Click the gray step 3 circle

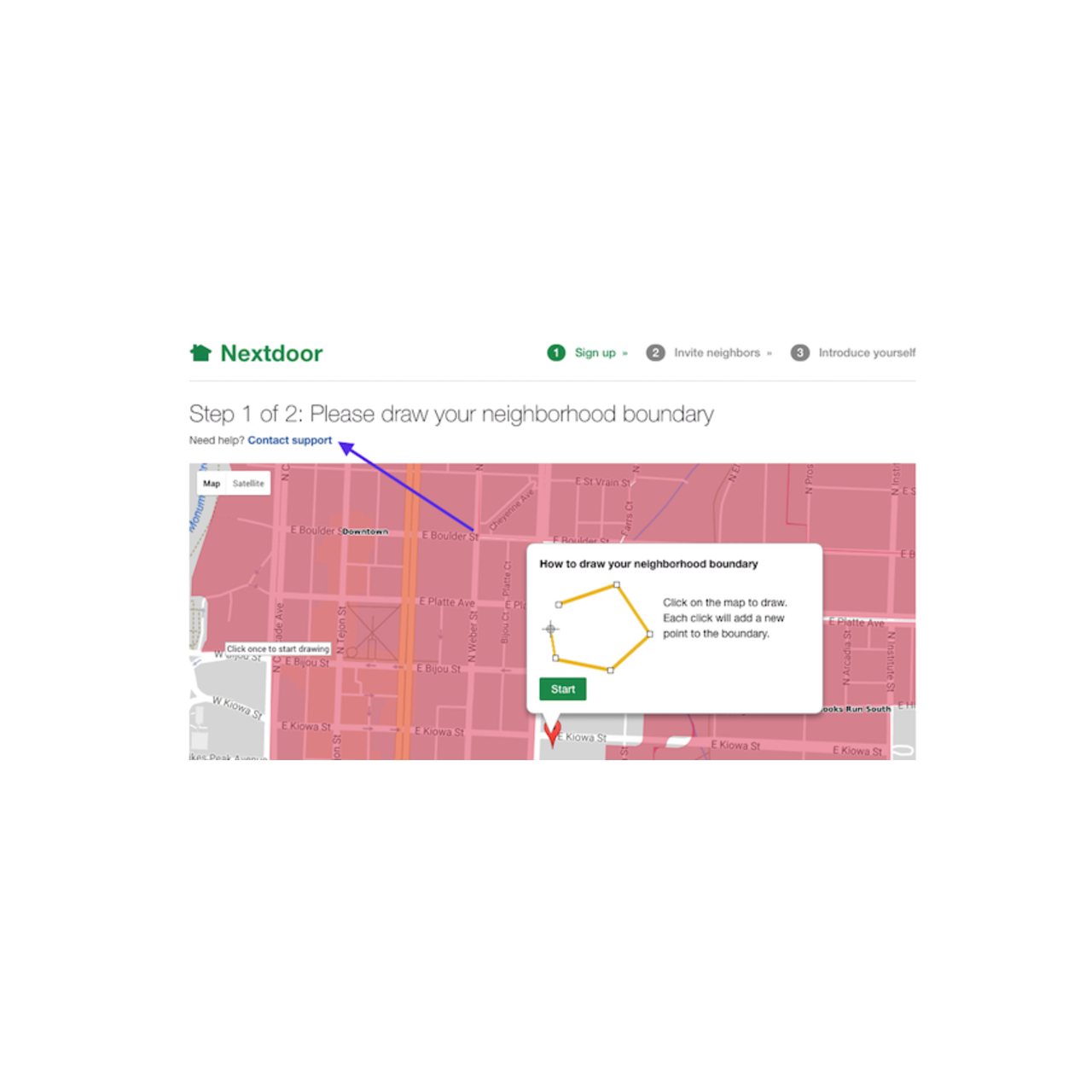tap(799, 352)
